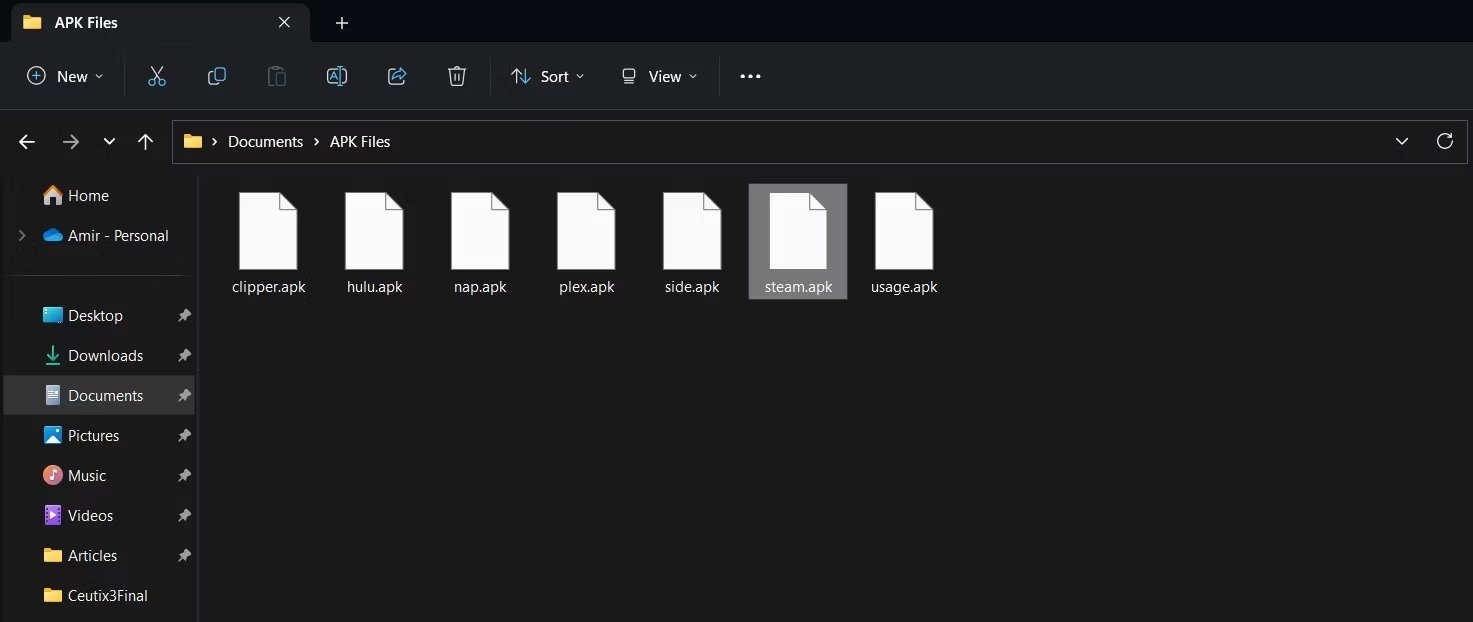Expand the Amir - Personal OneDrive section
This screenshot has width=1473, height=622.
point(22,235)
